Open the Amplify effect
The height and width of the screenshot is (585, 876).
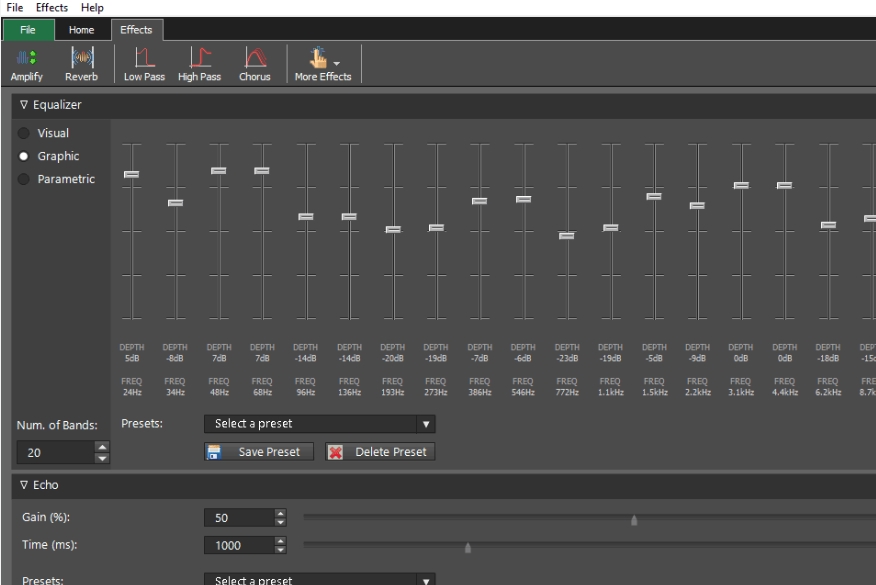(x=26, y=64)
